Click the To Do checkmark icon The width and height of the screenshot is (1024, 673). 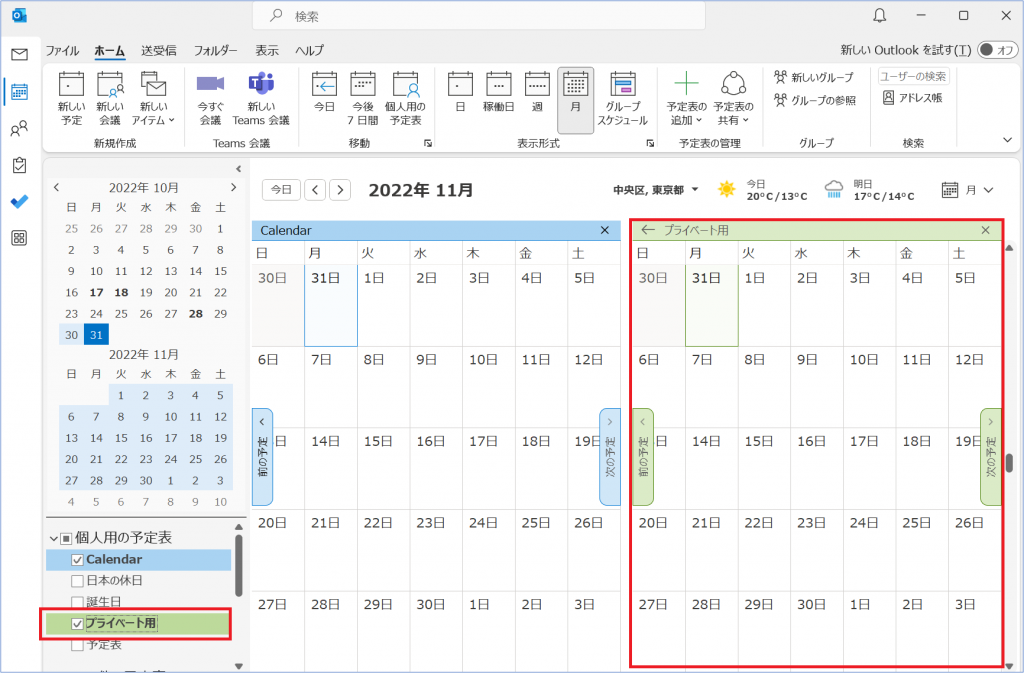[19, 201]
